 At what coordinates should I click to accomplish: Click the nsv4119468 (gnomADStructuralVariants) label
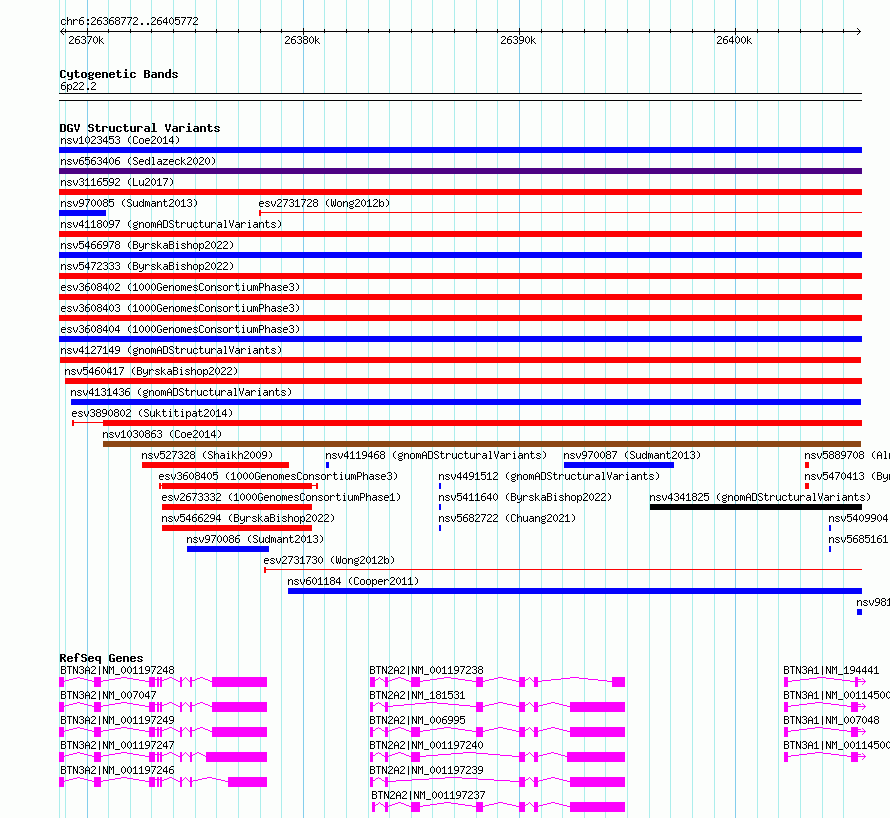436,455
